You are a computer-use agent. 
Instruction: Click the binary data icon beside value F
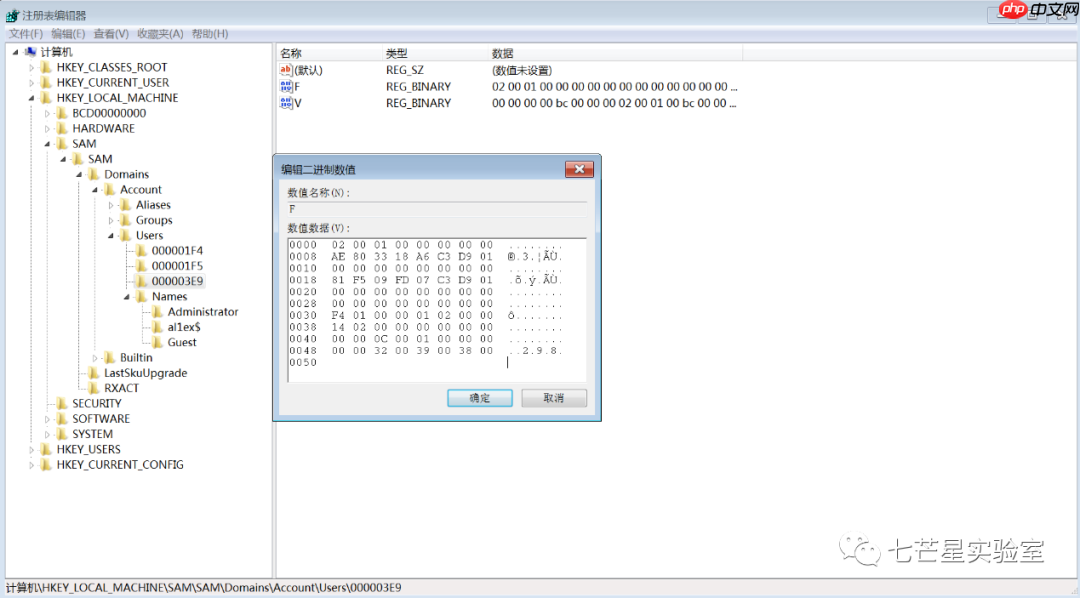(x=285, y=86)
